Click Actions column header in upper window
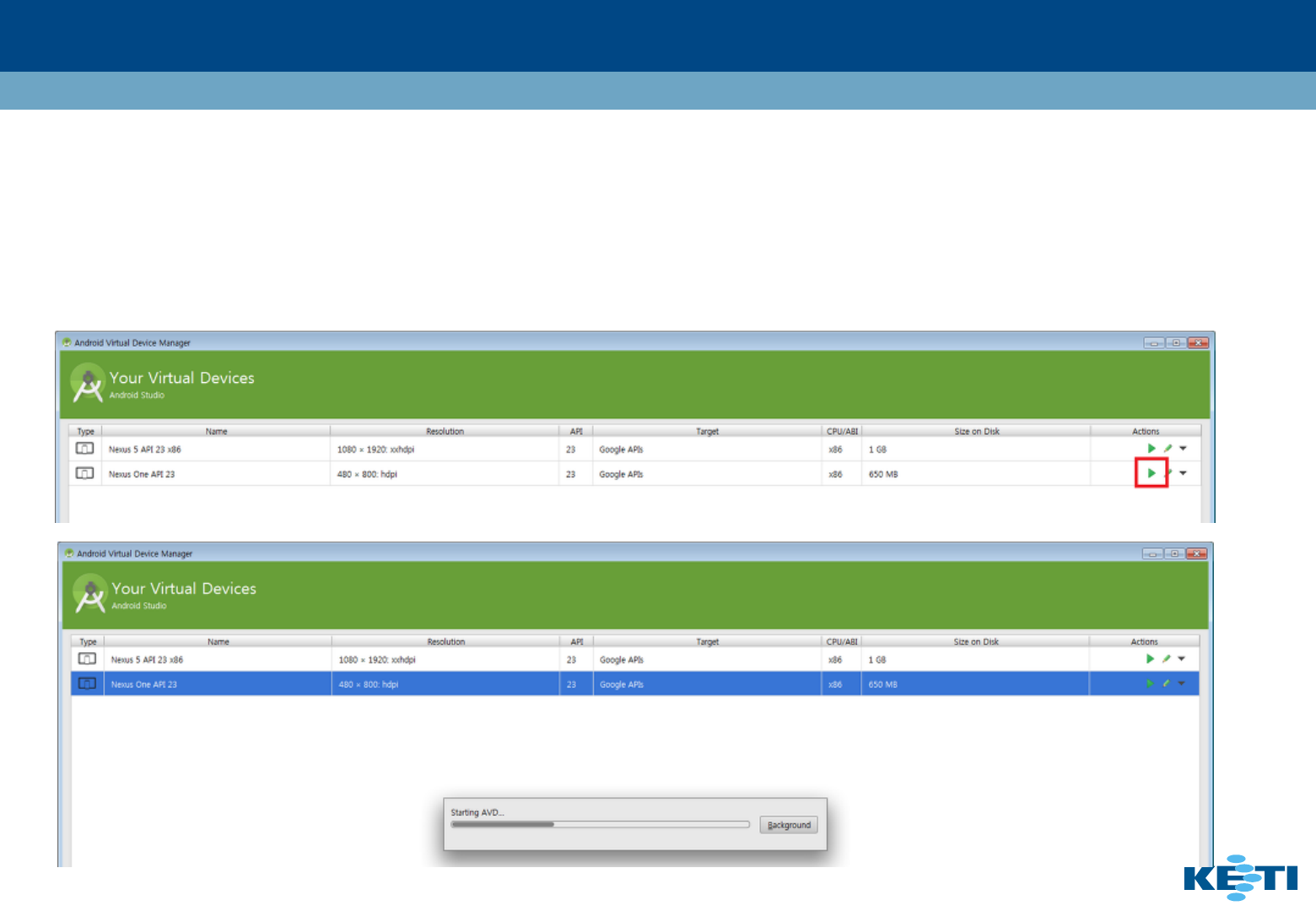Image resolution: width=1316 pixels, height=911 pixels. pyautogui.click(x=1146, y=431)
